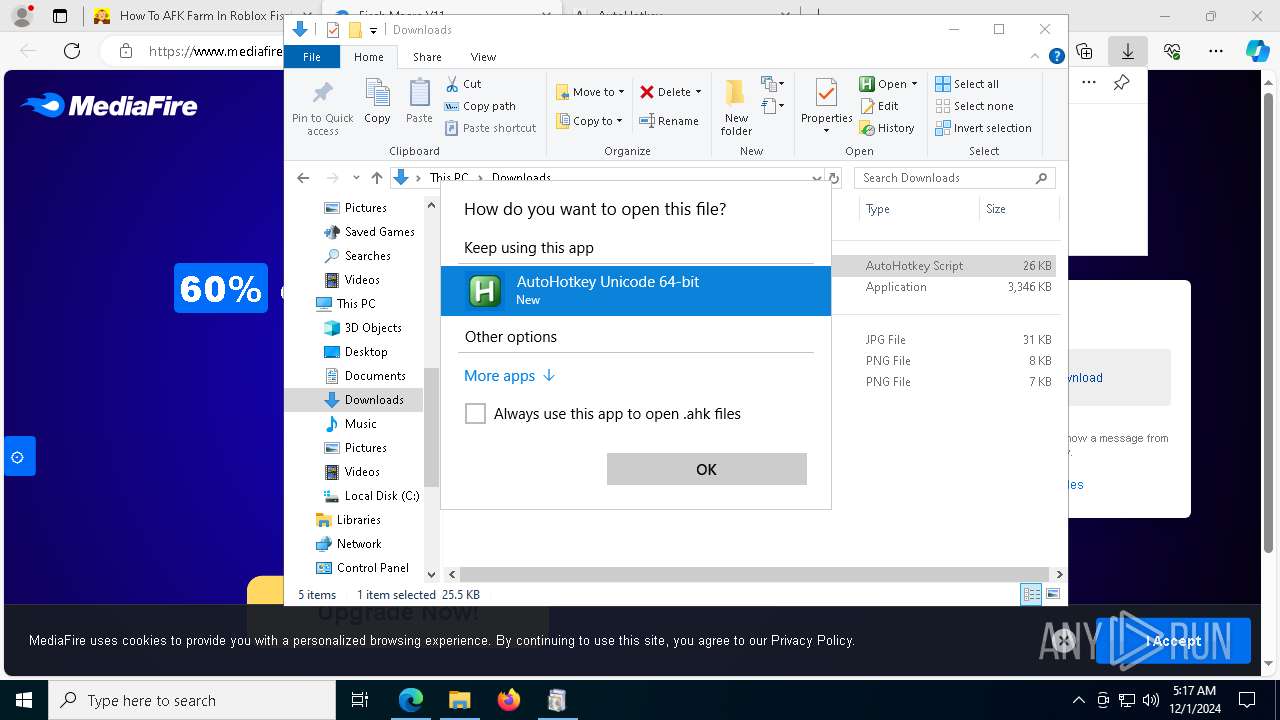The width and height of the screenshot is (1280, 720).
Task: Create a New folder
Action: tap(736, 107)
